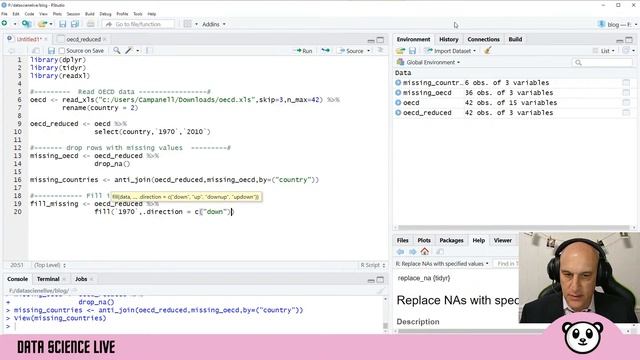
Task: Open the Top Level scope dropdown
Action: point(50,265)
